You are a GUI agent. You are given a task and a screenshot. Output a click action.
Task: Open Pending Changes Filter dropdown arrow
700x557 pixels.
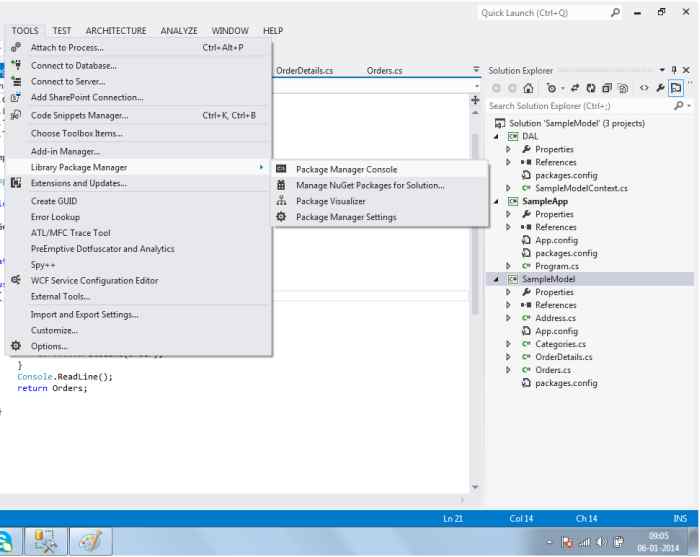pyautogui.click(x=562, y=88)
